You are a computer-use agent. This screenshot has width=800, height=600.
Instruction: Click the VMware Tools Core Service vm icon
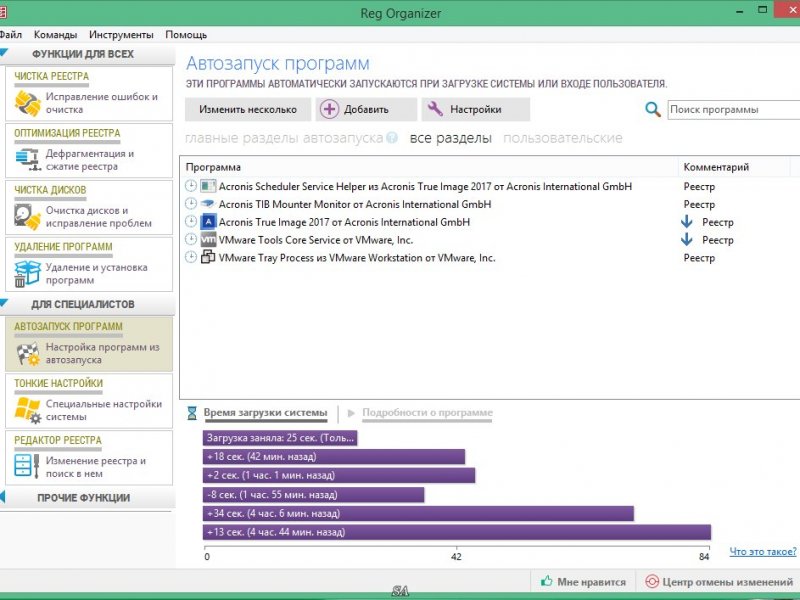[x=208, y=239]
